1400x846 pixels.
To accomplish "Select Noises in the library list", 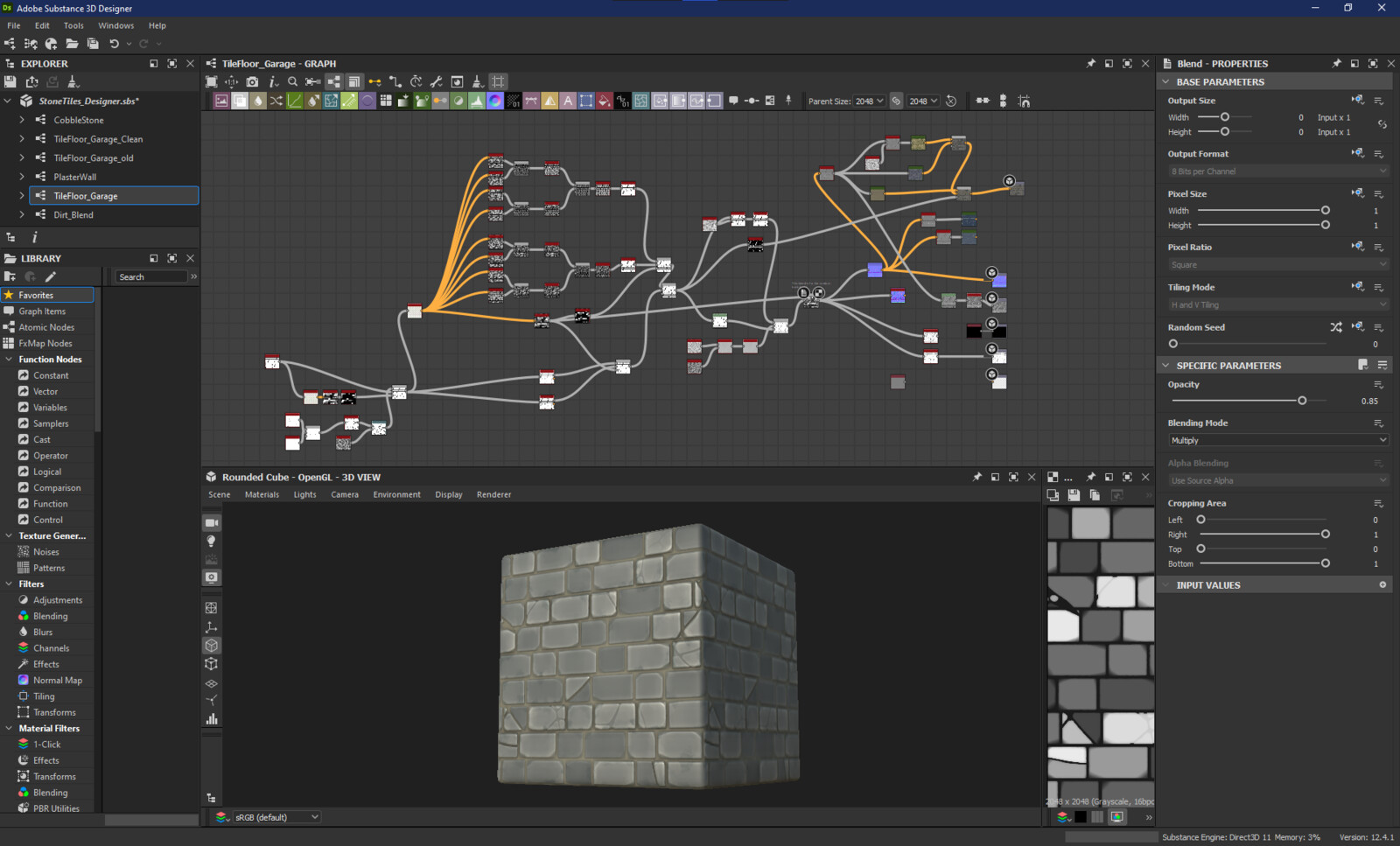I will [x=46, y=552].
